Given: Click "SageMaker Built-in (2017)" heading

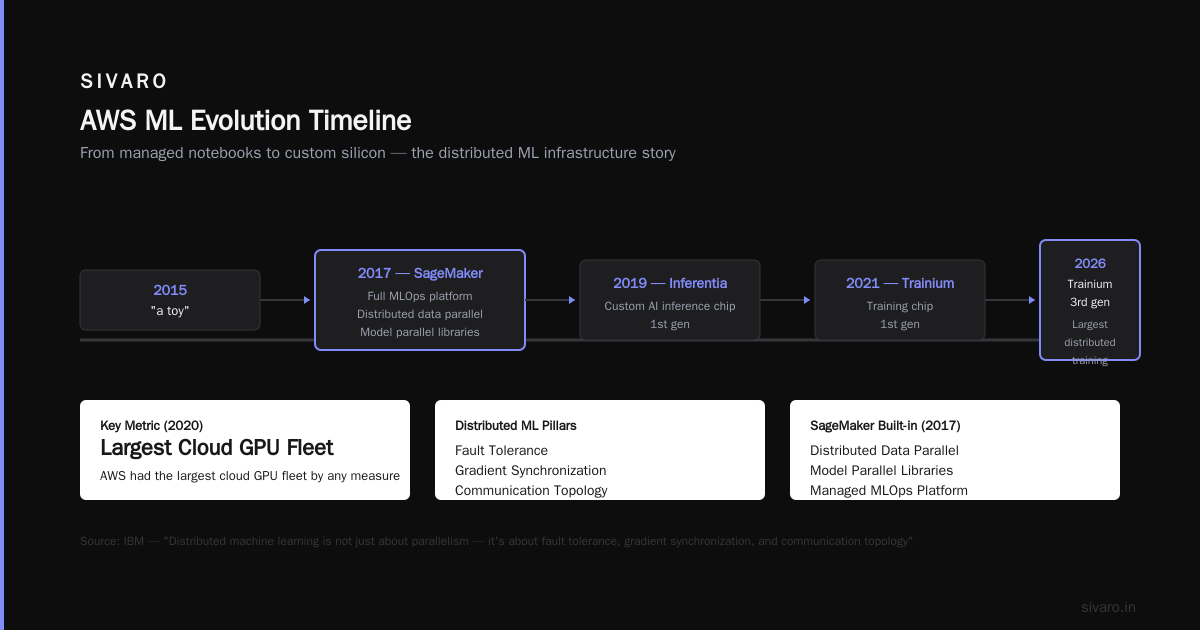Looking at the screenshot, I should 885,425.
